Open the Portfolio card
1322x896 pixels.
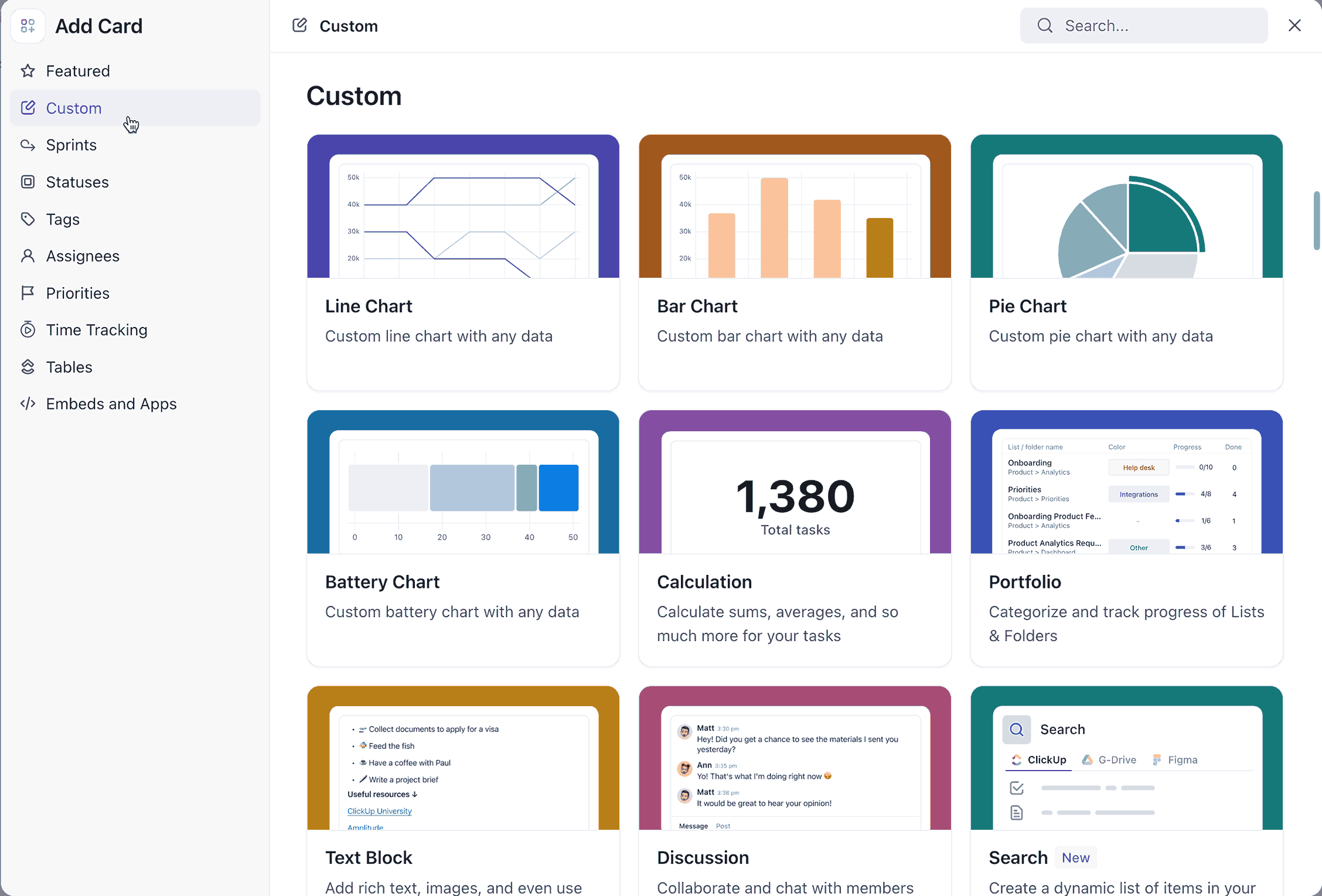pyautogui.click(x=1126, y=538)
